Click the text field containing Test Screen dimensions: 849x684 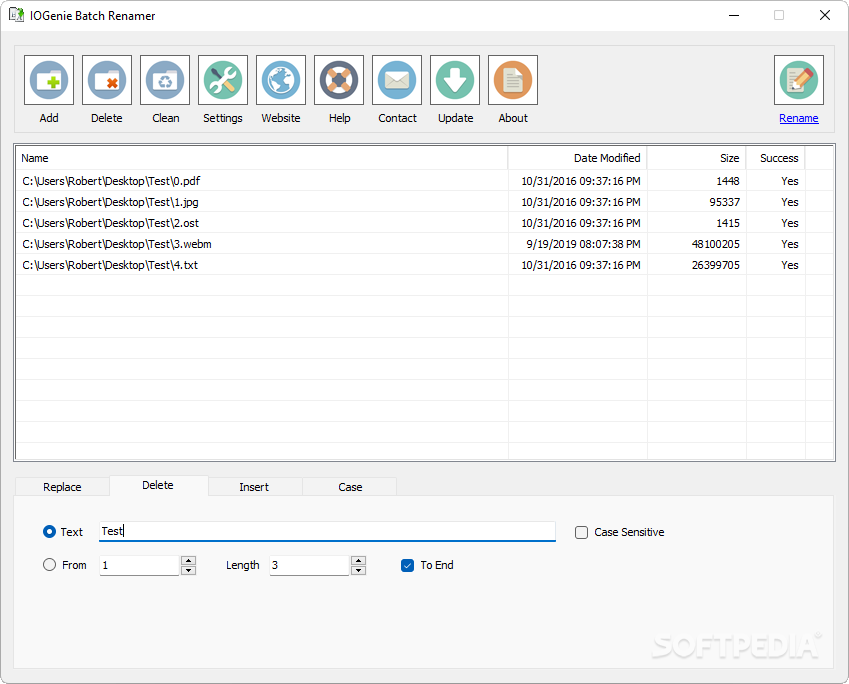[328, 531]
